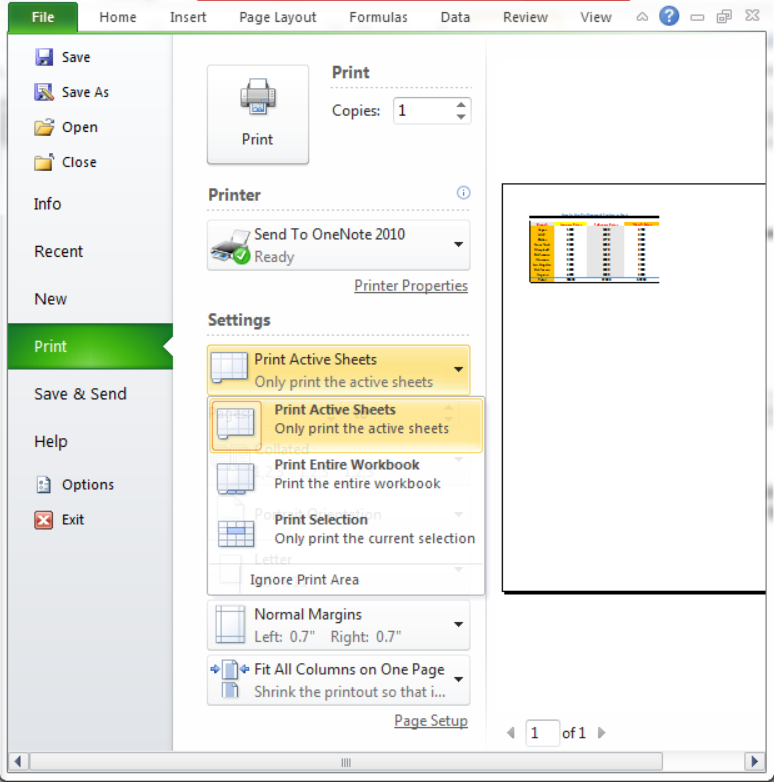Switch to the Page Layout tab
The image size is (774, 782).
point(278,17)
